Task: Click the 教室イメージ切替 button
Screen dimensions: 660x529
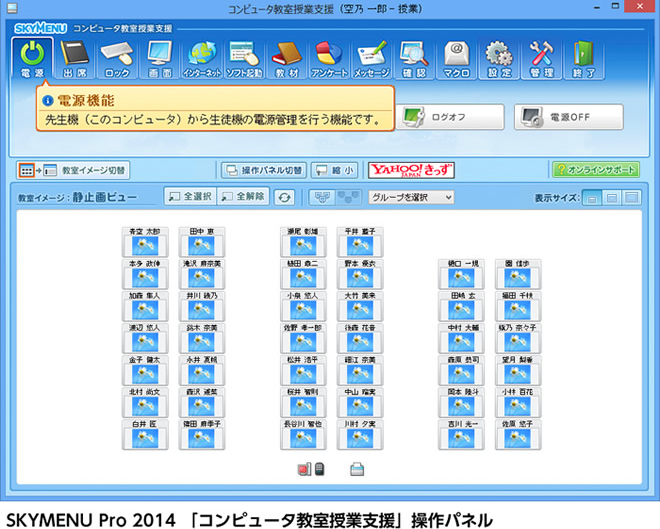Action: (x=73, y=170)
